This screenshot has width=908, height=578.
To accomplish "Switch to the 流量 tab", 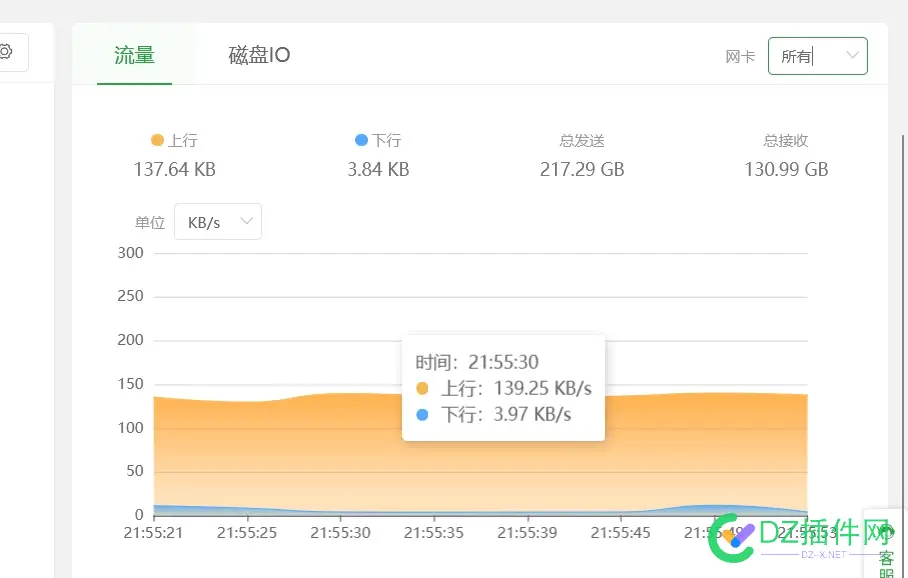I will [x=134, y=55].
